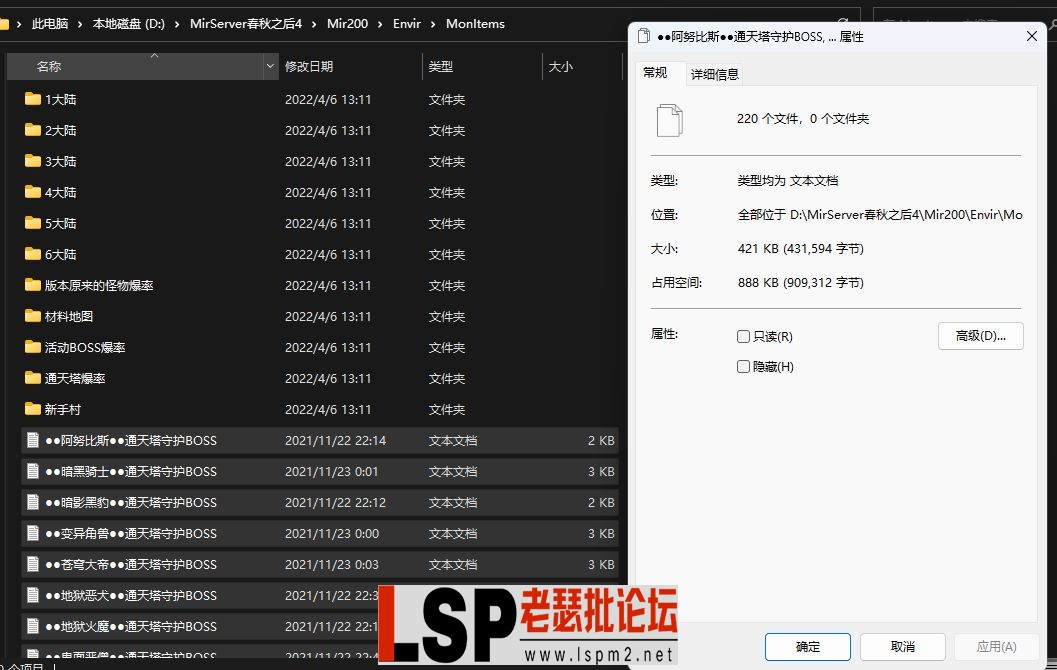Screen dimensions: 1057x670
Task: Switch to the 常规 tab
Action: coord(655,73)
